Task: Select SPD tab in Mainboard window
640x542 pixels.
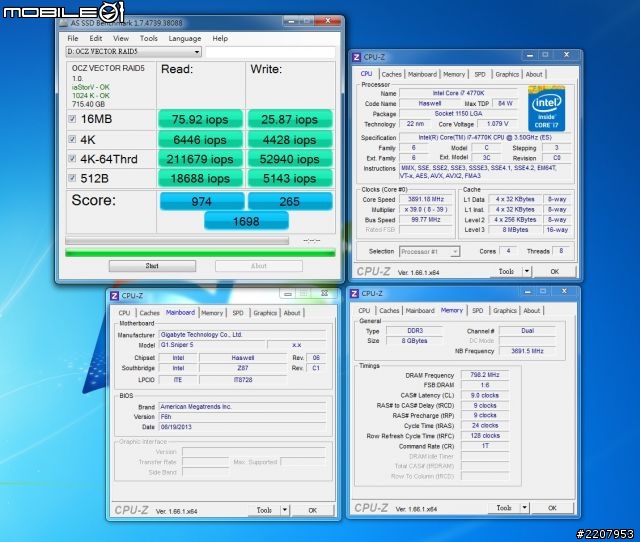Action: (x=238, y=313)
